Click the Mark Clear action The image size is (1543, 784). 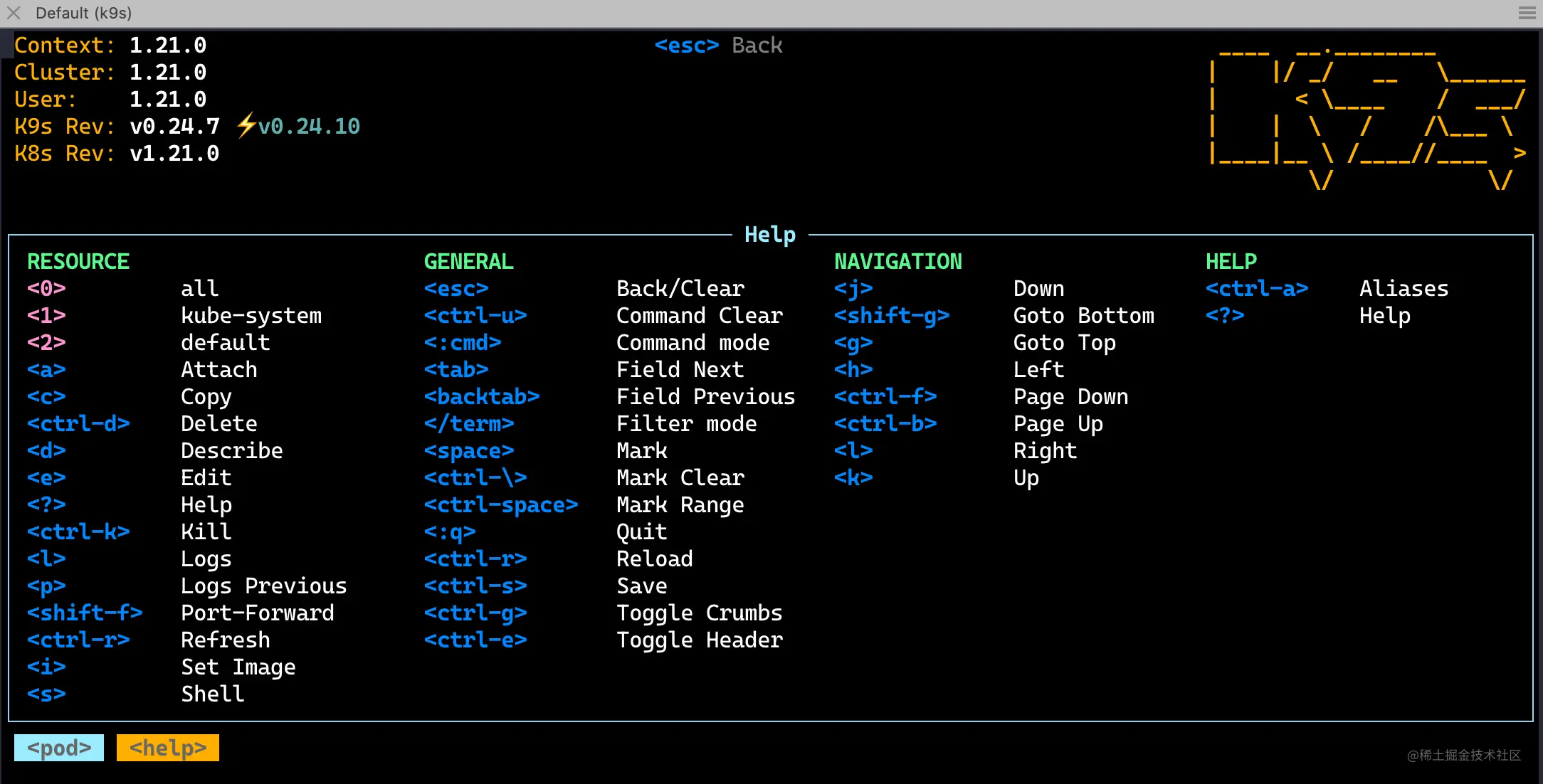(x=680, y=478)
